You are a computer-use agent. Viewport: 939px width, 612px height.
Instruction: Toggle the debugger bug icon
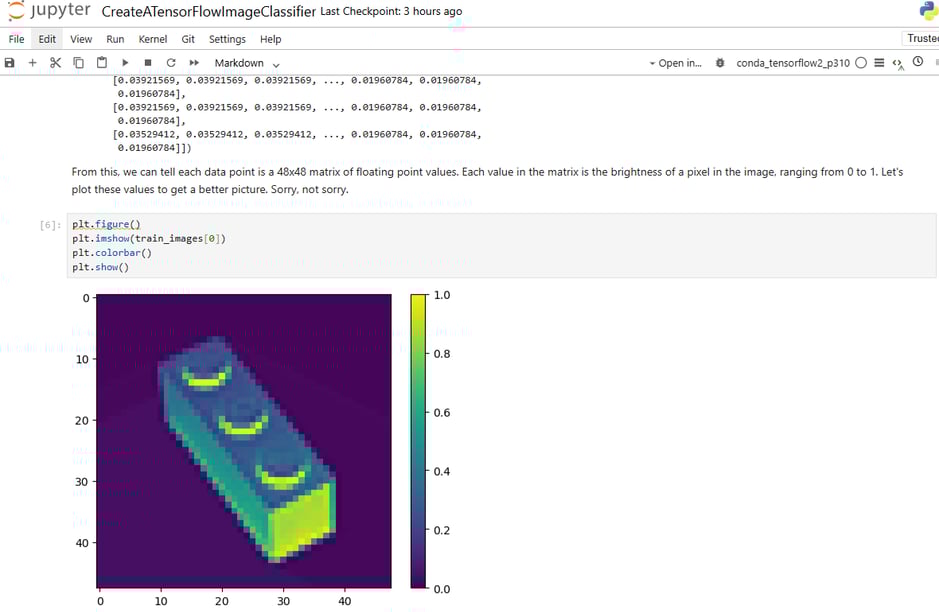pos(720,63)
